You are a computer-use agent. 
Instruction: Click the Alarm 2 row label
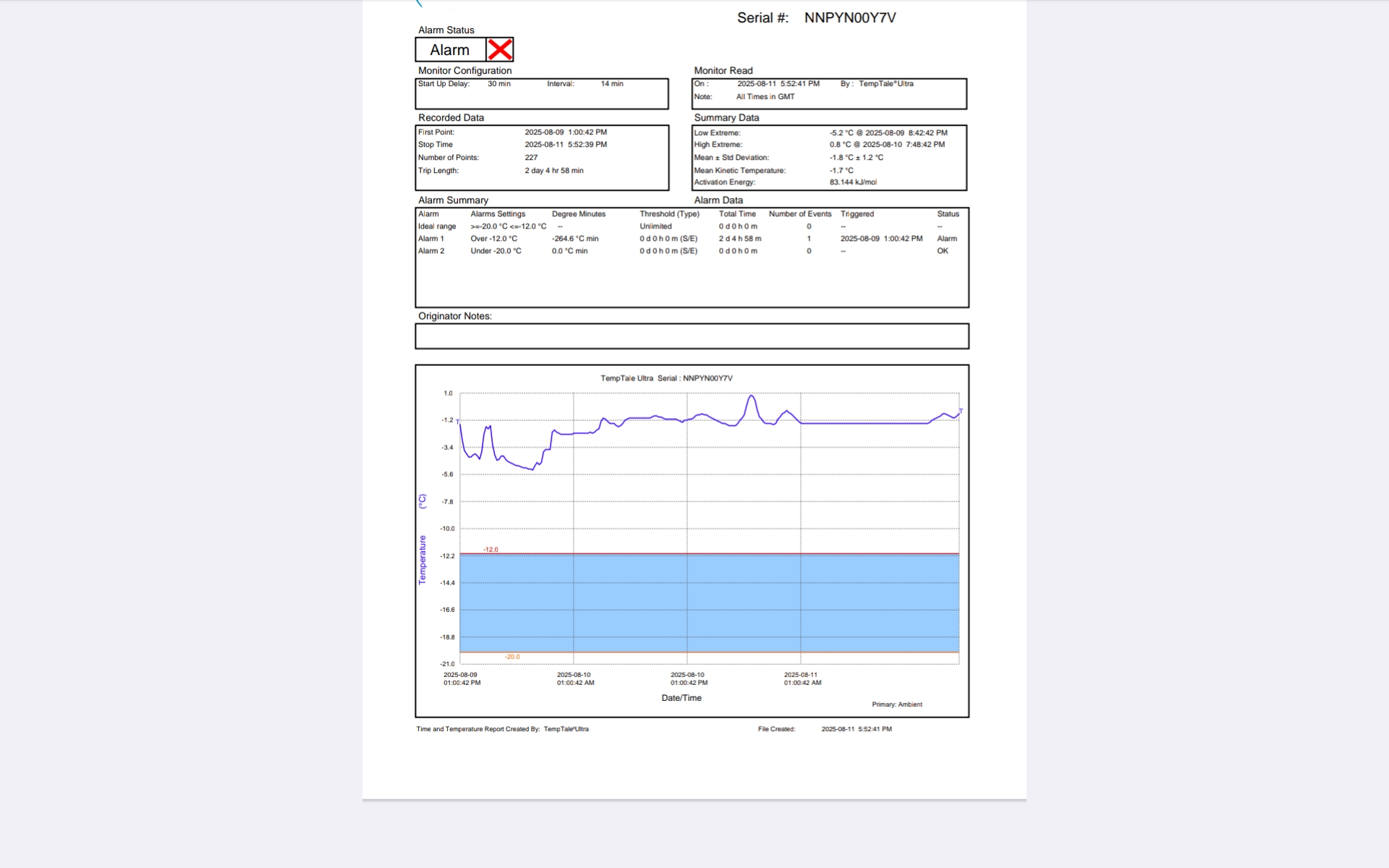coord(431,251)
